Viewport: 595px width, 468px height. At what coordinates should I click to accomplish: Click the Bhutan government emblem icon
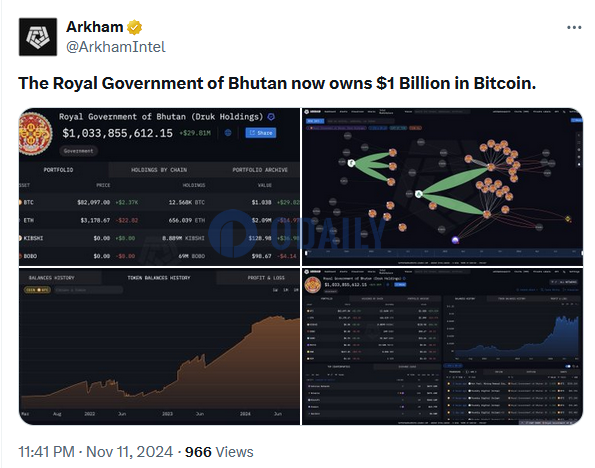point(35,134)
